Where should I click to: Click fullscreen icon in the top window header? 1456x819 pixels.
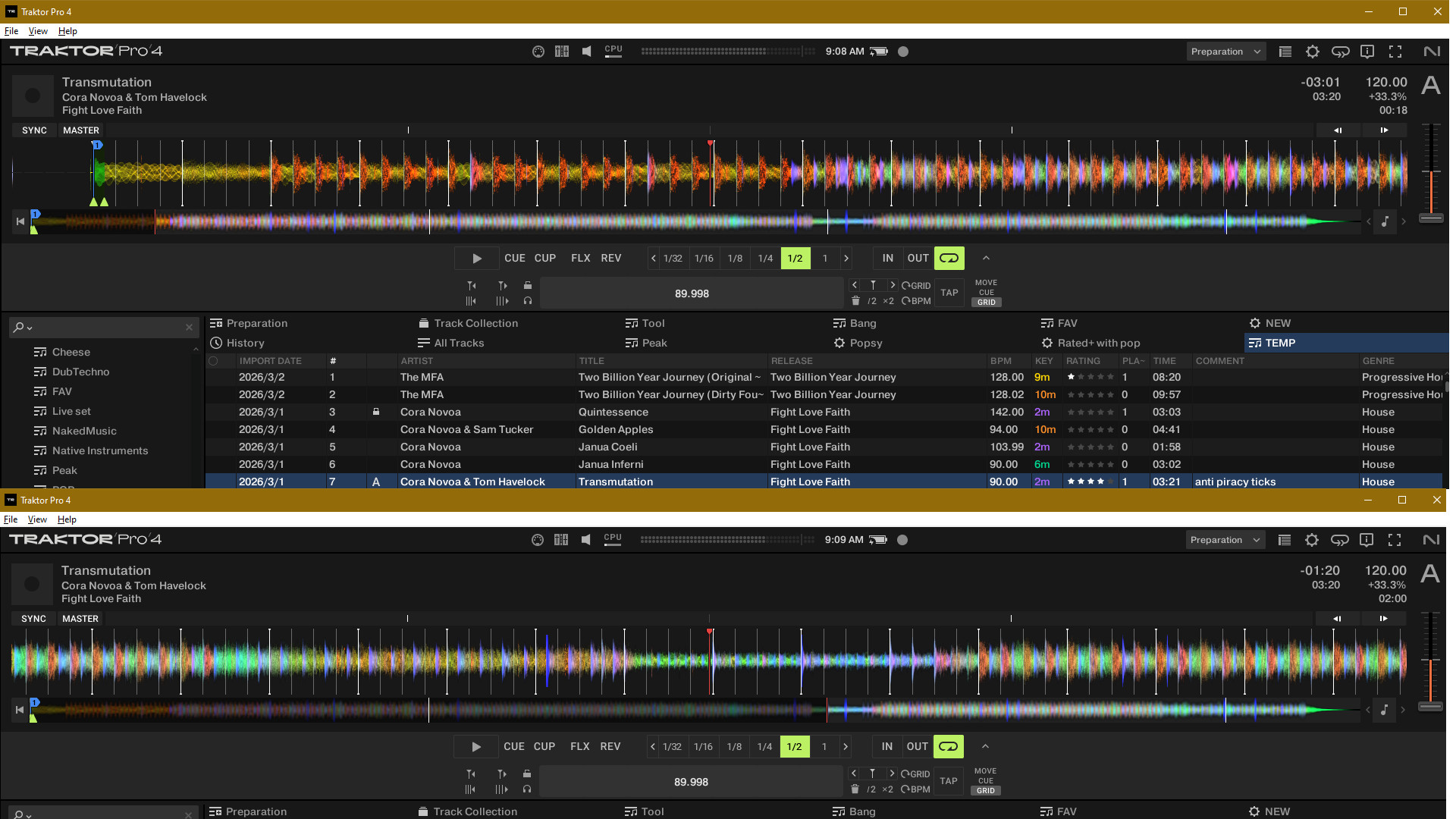[x=1395, y=52]
